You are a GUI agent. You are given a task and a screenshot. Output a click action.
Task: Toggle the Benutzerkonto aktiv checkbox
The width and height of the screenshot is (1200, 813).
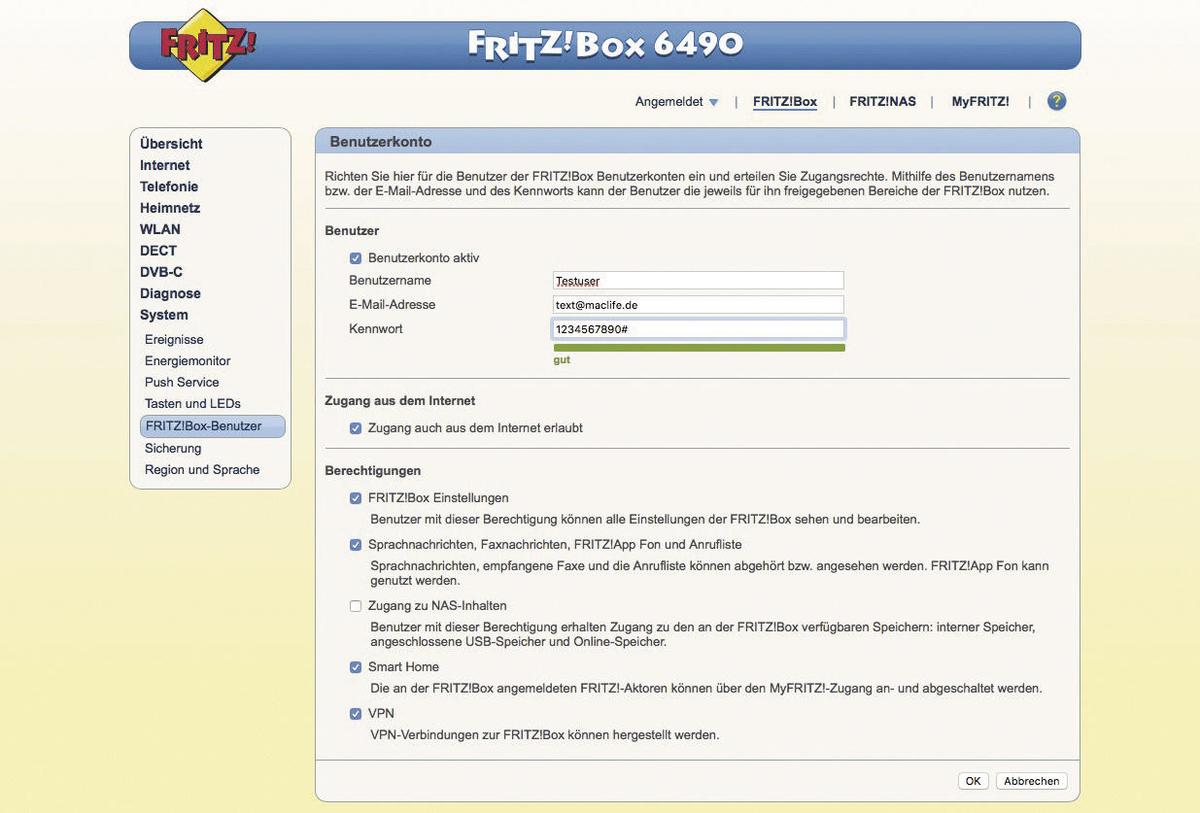pos(356,258)
